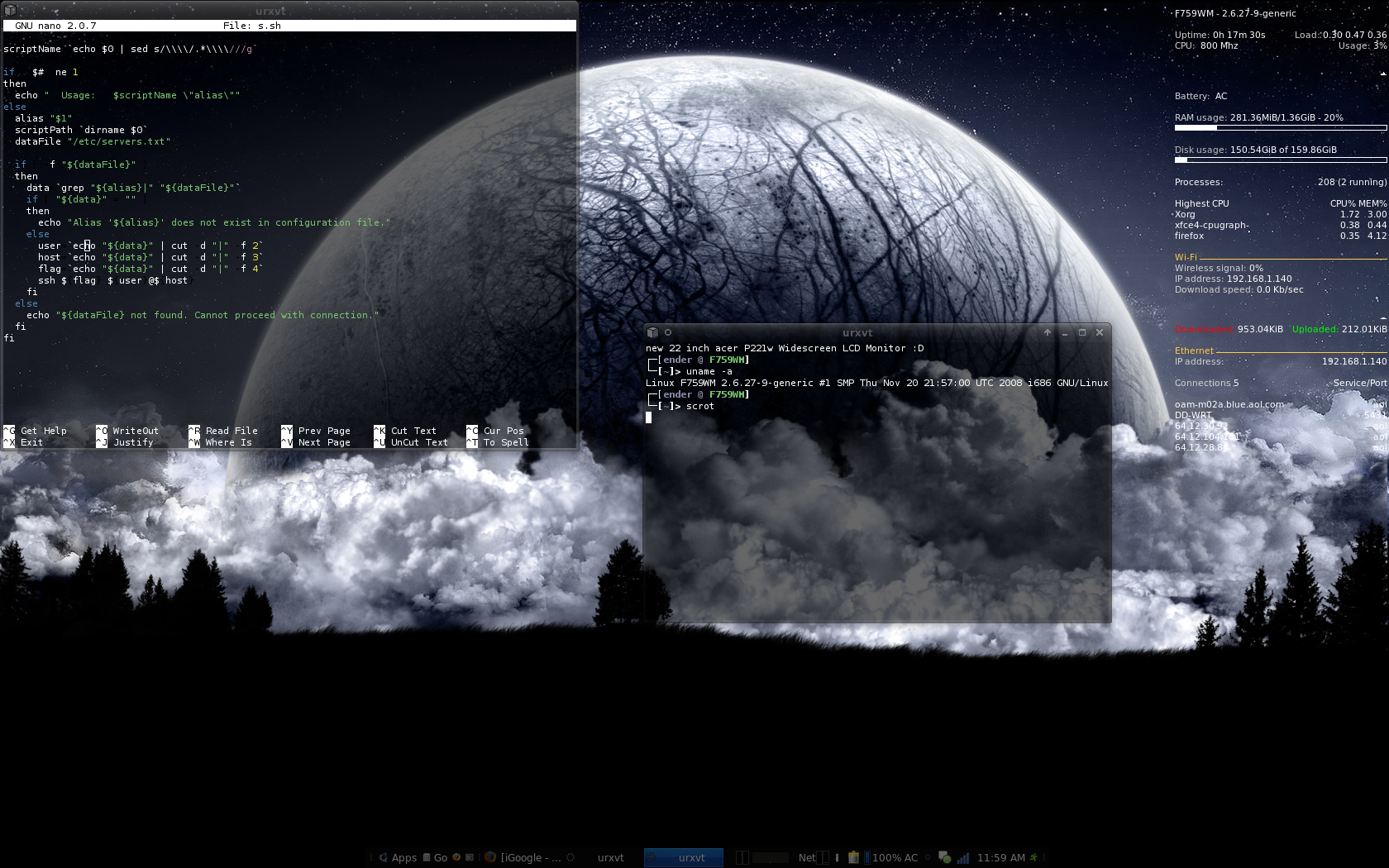Click the 100% AC battery indicator

pos(895,857)
